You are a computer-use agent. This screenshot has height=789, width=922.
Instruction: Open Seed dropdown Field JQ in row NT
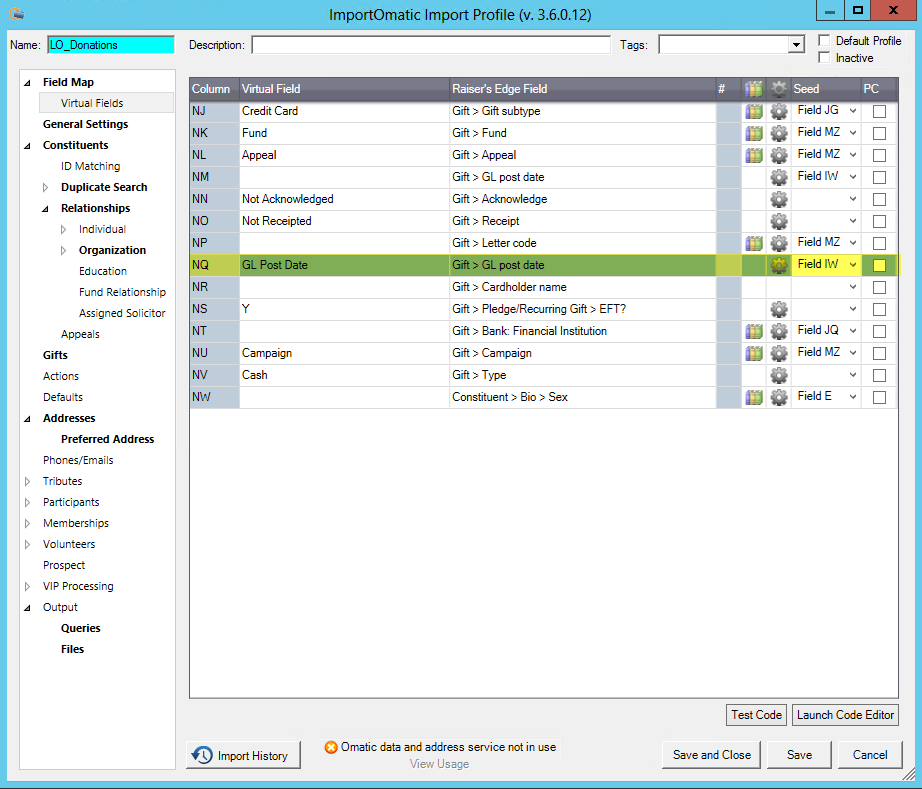[x=853, y=330]
